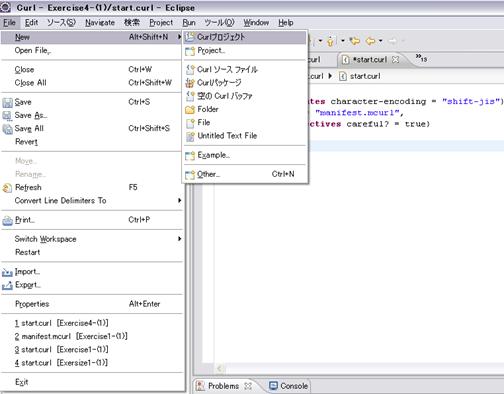Select Revert in the File menu
504x394 pixels.
tap(92, 142)
